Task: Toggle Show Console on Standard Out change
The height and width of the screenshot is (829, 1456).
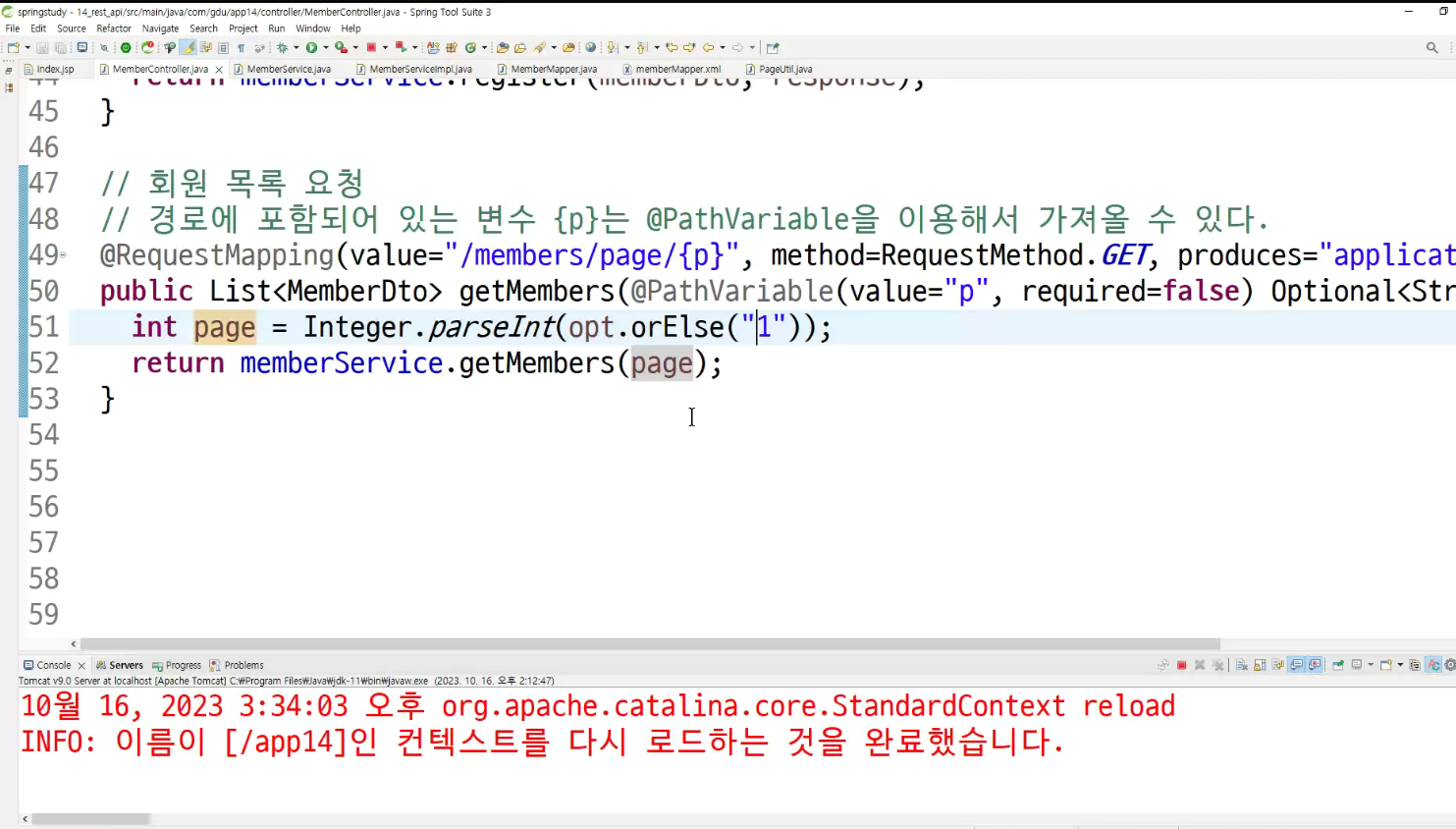Action: (x=1296, y=665)
